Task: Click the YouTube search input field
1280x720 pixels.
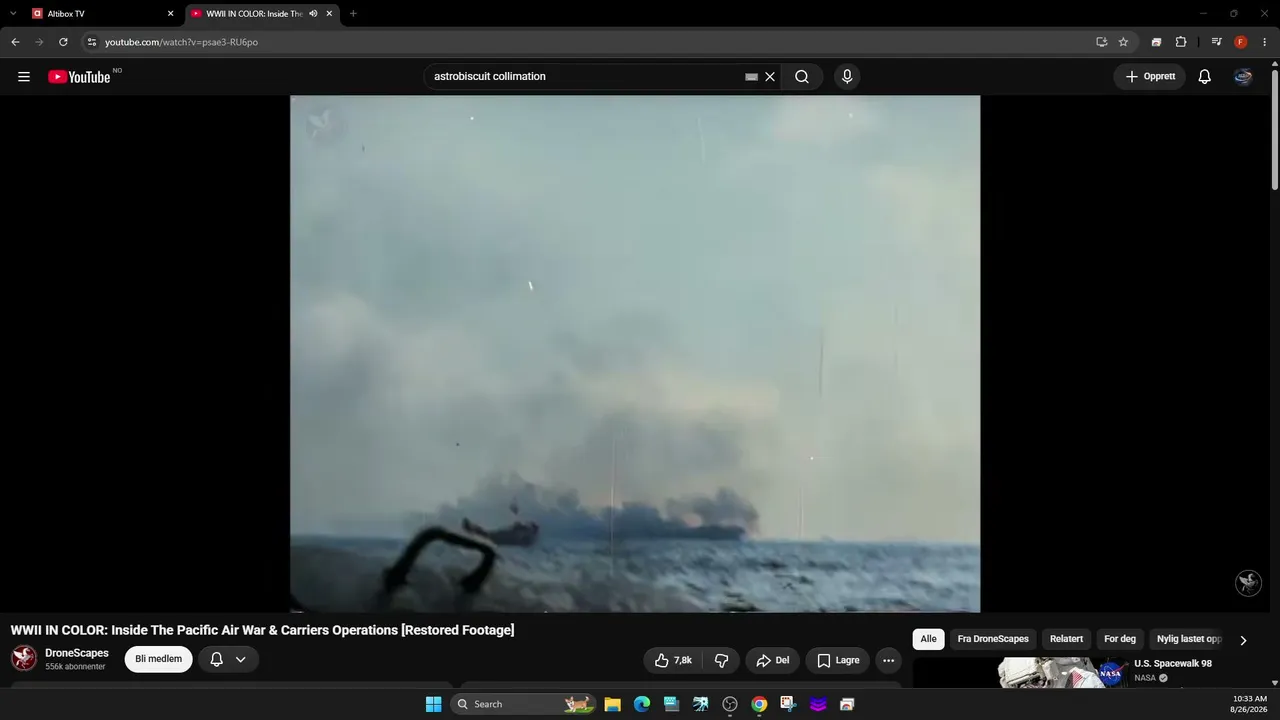Action: pos(585,77)
